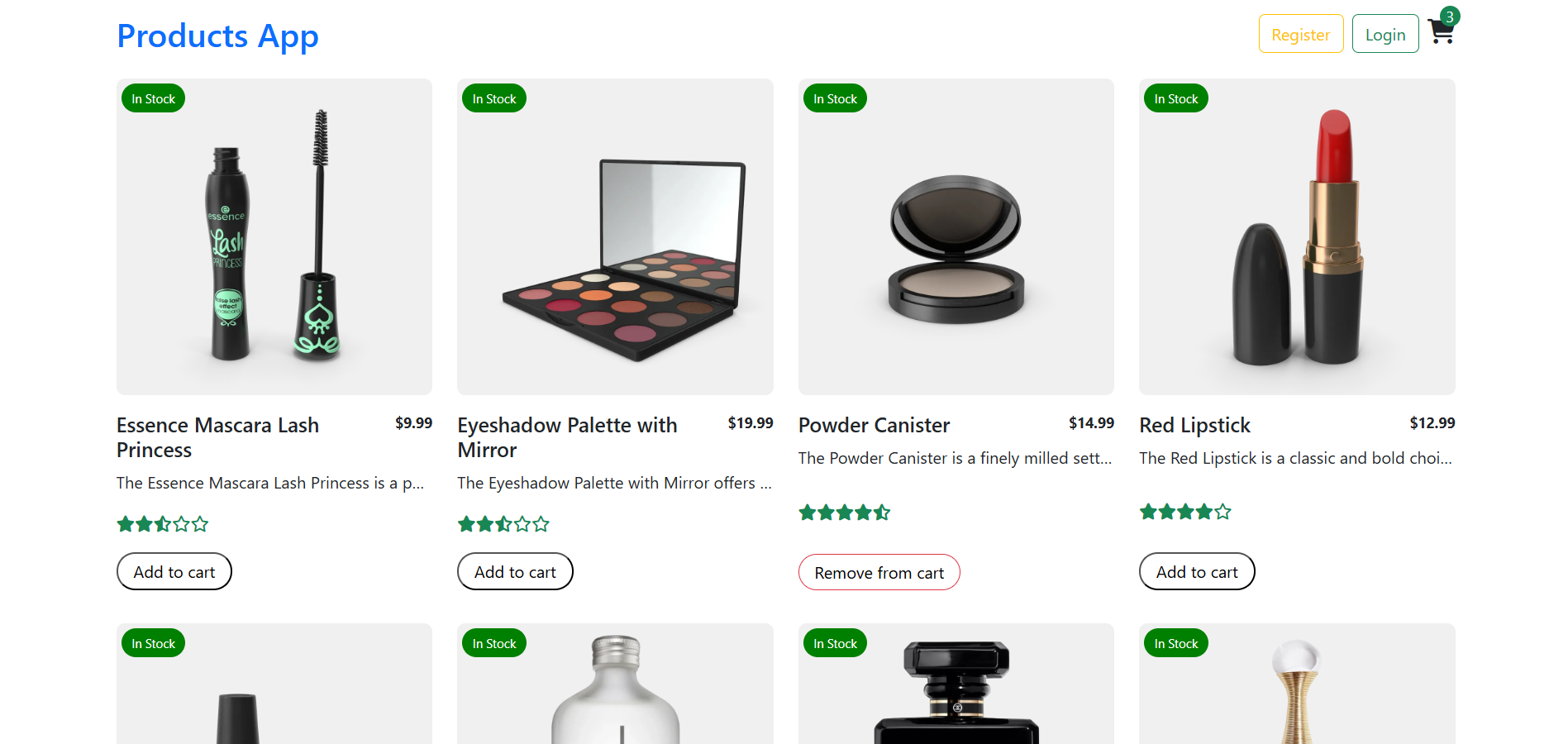The height and width of the screenshot is (744, 1568).
Task: Add Essence Mascara Lash Princess to cart
Action: pyautogui.click(x=174, y=571)
